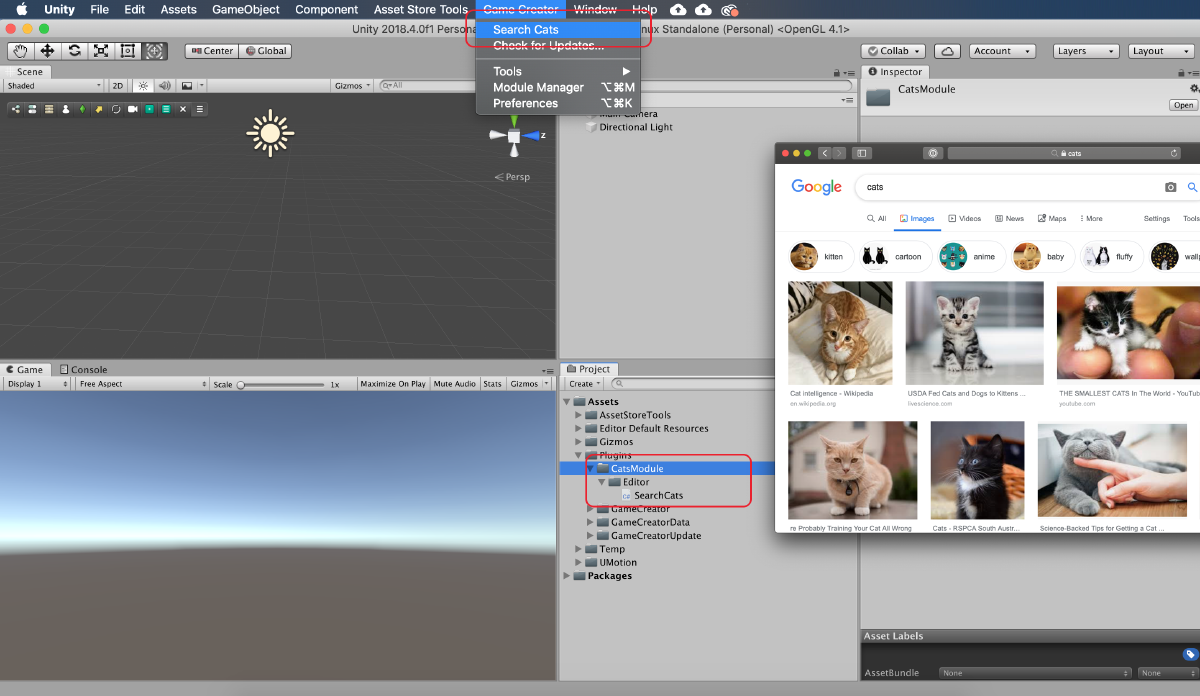This screenshot has height=696, width=1200.
Task: Open the Inspector gear settings icon
Action: pos(1193,89)
